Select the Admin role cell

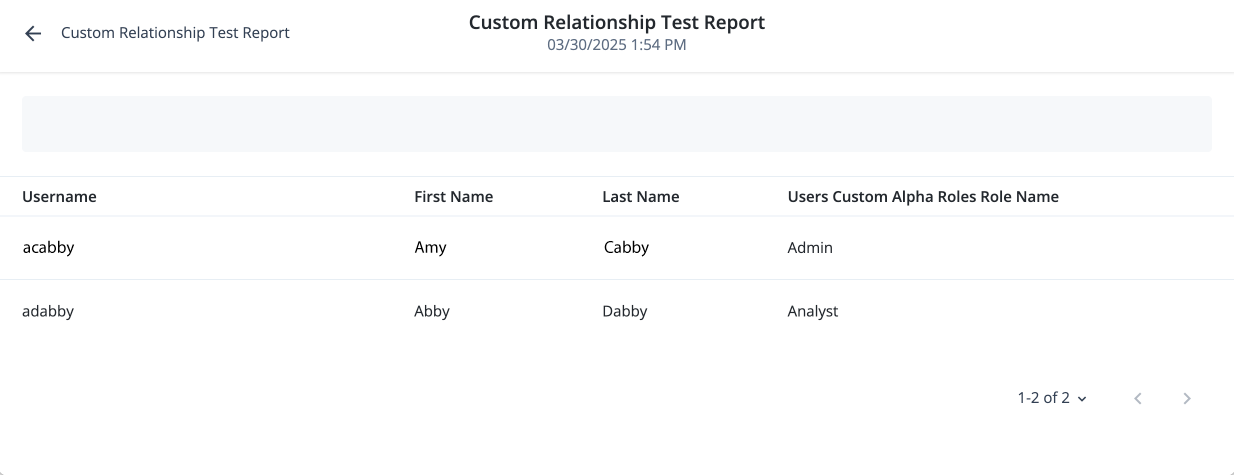pyautogui.click(x=810, y=248)
